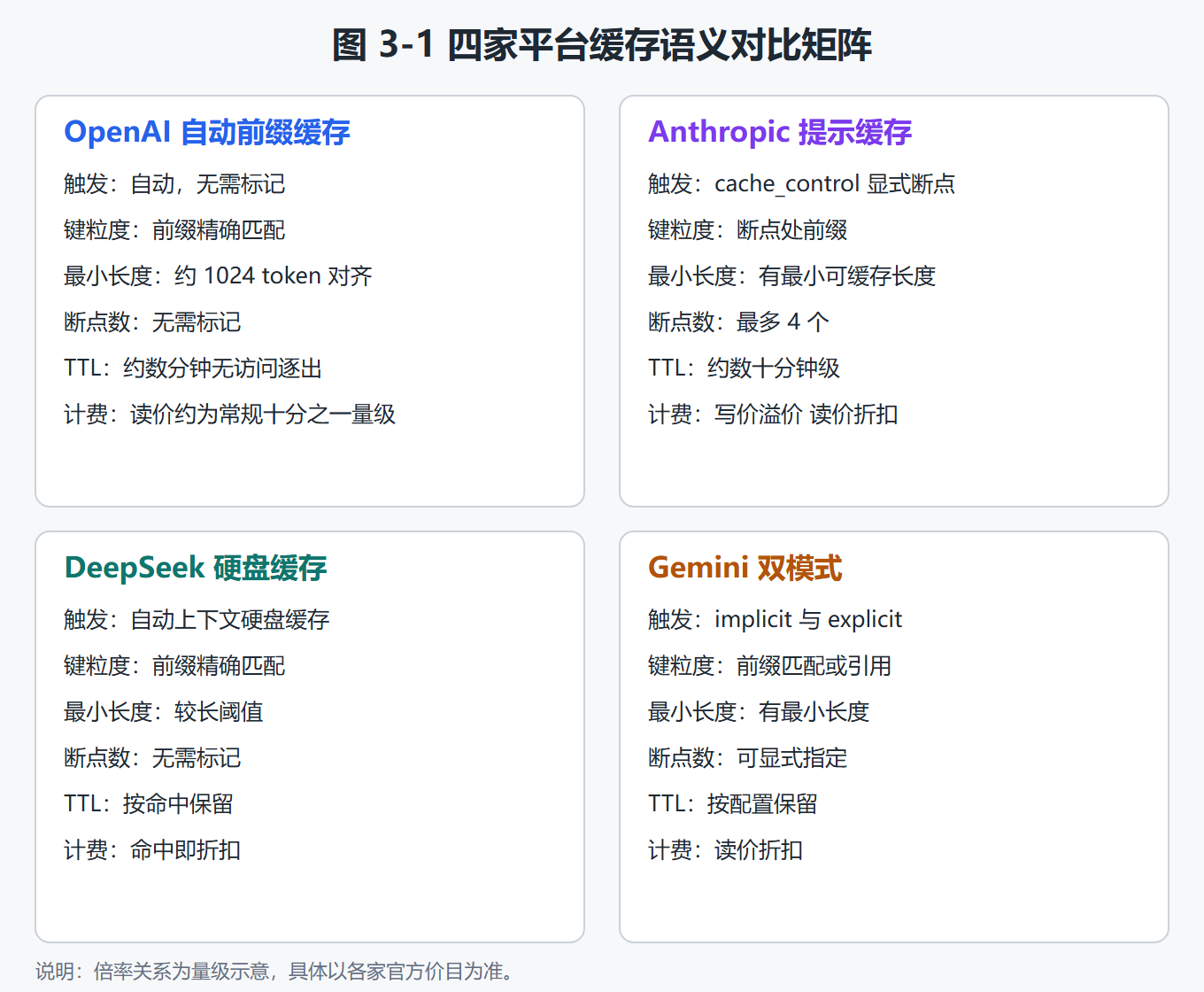Click the footnote 说明：倍率关系为量级示意
The height and width of the screenshot is (992, 1204).
pos(274,972)
